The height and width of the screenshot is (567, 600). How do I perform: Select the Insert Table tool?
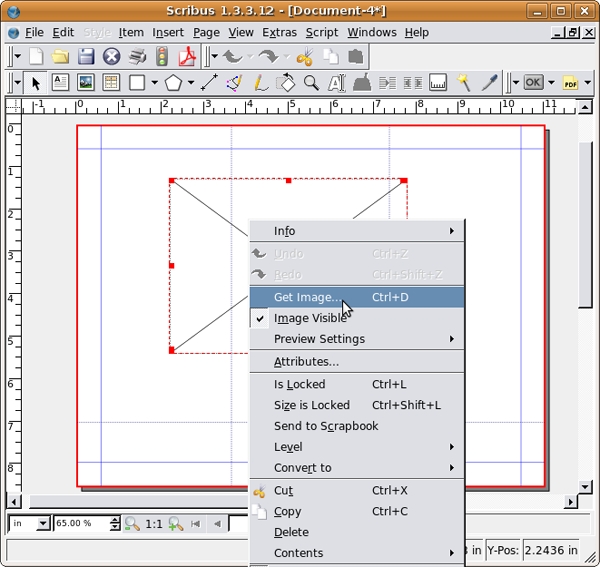111,83
